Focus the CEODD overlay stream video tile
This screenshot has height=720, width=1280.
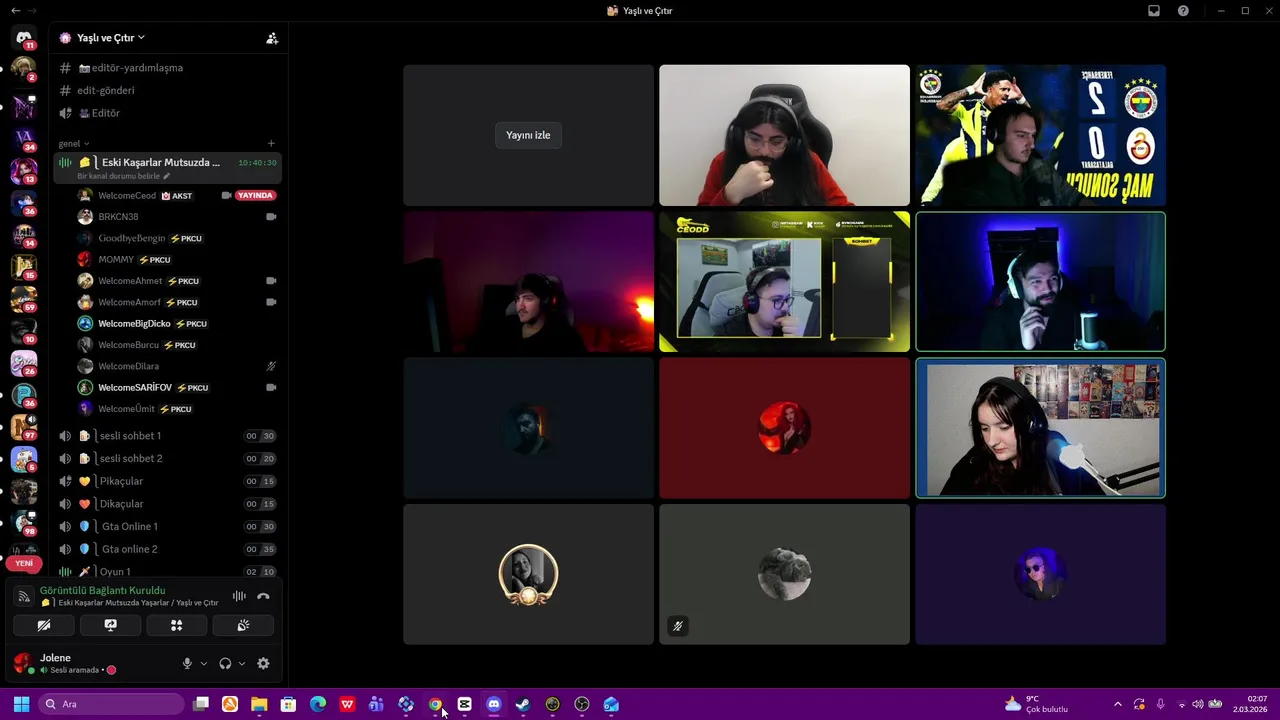coord(785,281)
